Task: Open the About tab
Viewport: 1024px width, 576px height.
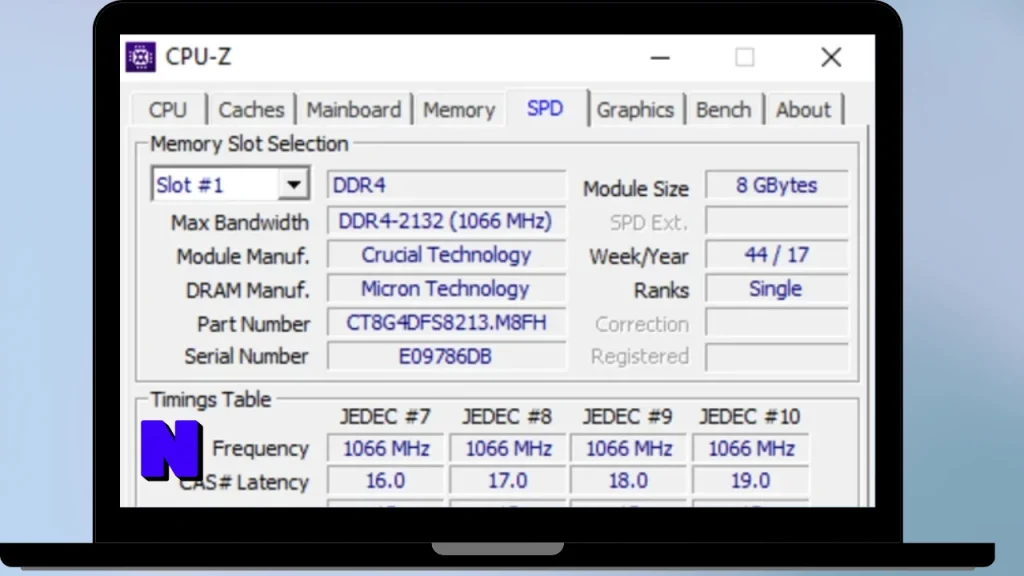Action: pos(803,110)
